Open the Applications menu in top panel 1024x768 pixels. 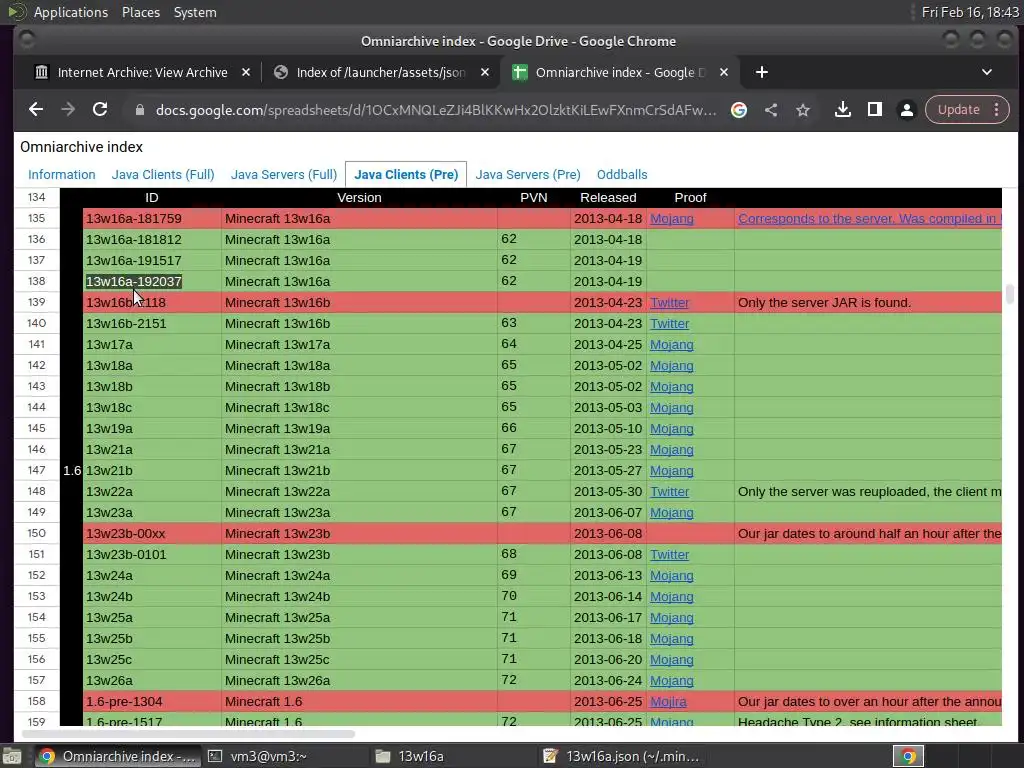point(71,12)
